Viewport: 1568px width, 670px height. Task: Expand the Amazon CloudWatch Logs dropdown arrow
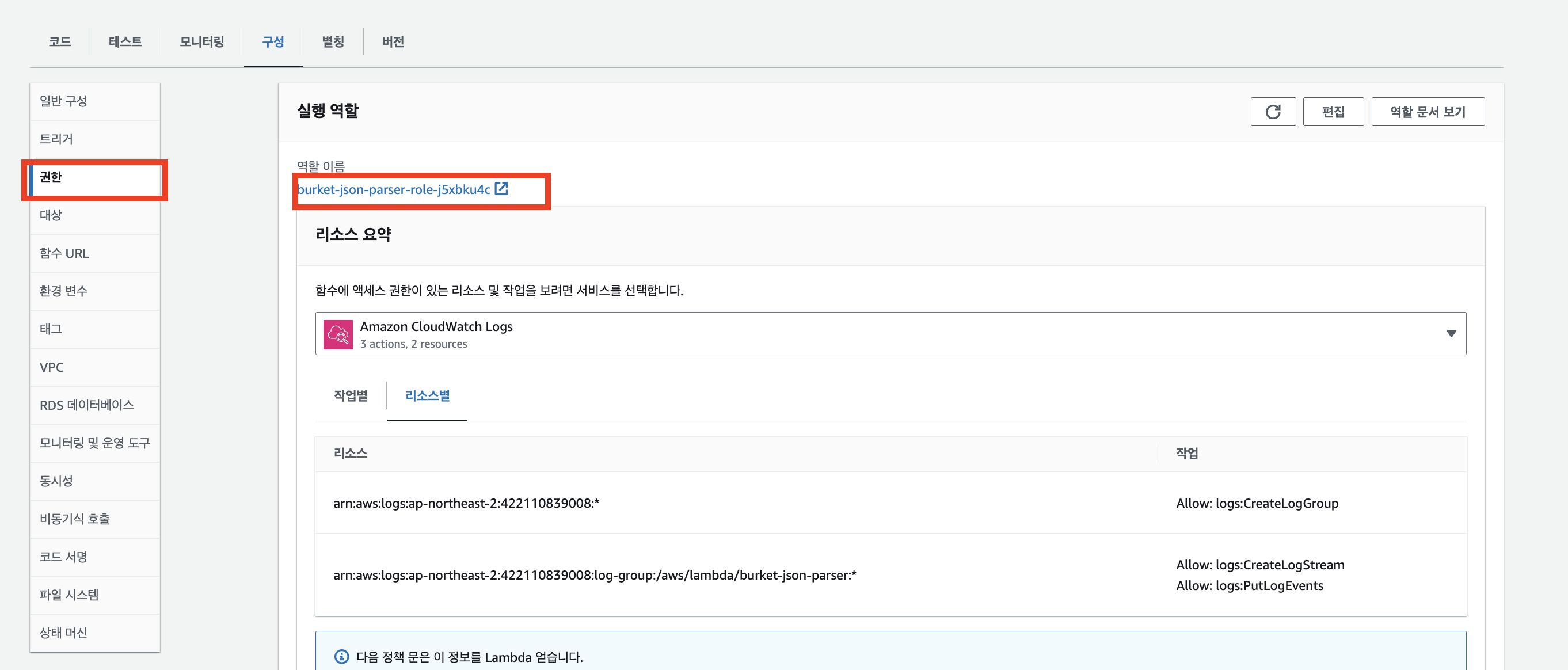click(1451, 333)
